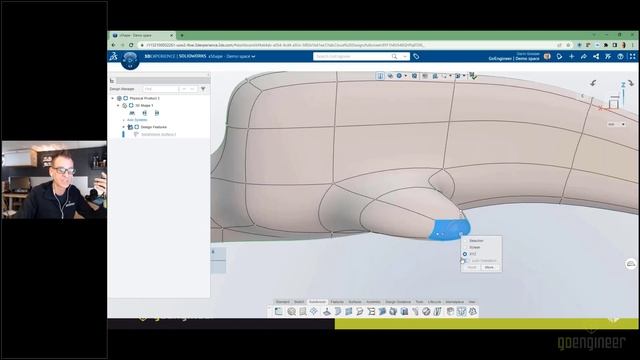
Task: Click the Move button in the popup
Action: pyautogui.click(x=489, y=267)
